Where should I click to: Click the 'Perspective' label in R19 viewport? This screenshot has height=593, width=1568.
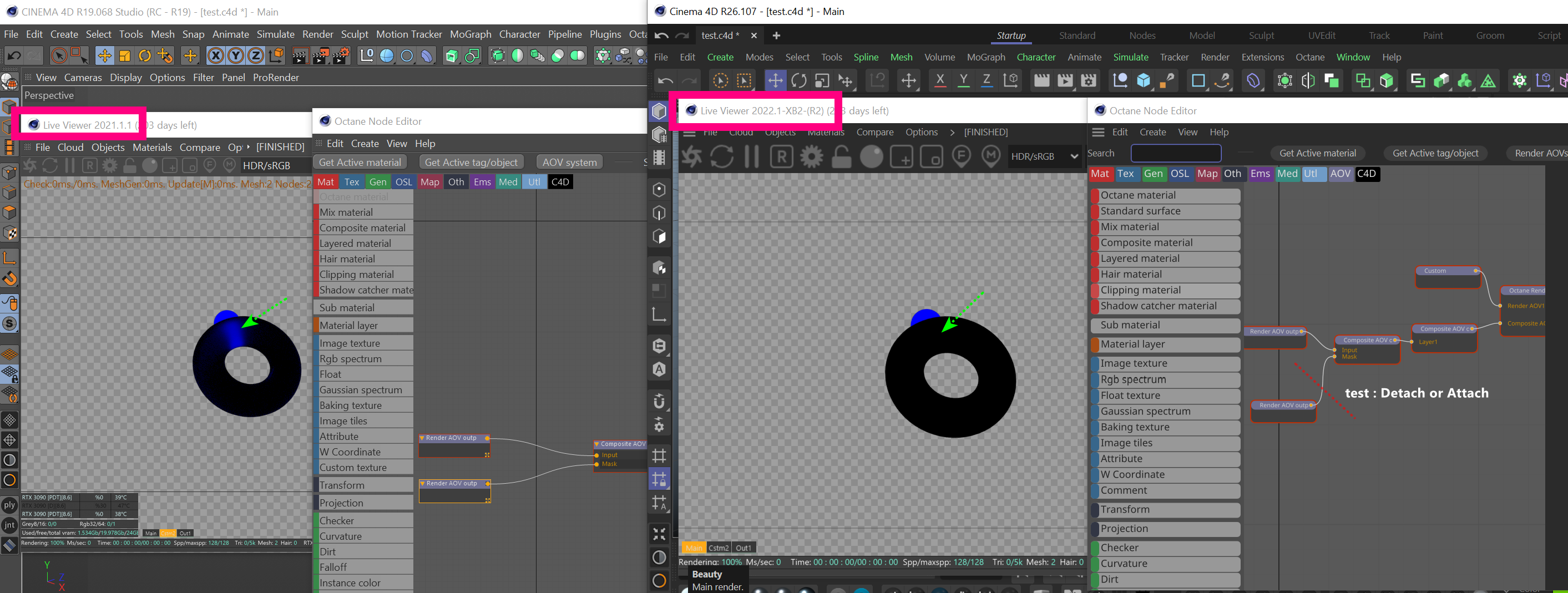(x=49, y=95)
